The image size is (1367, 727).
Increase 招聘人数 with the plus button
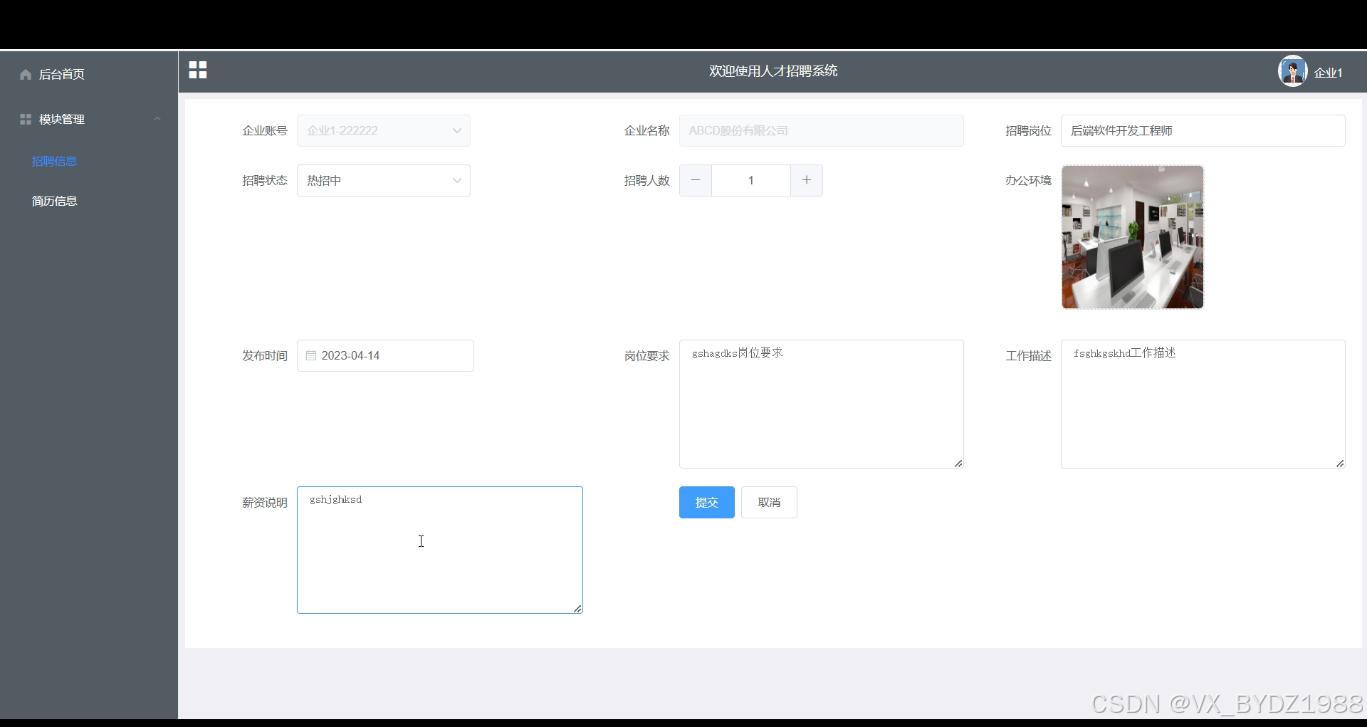(x=806, y=180)
